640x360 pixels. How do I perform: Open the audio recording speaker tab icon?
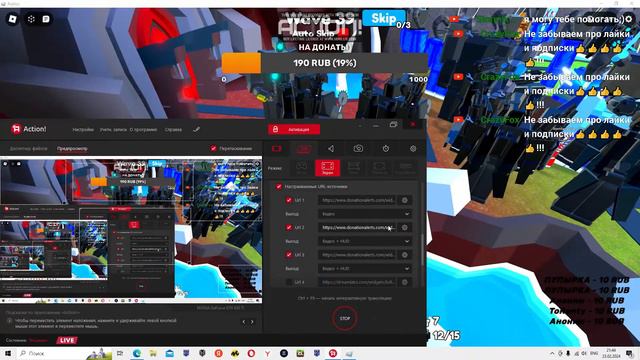(x=331, y=149)
